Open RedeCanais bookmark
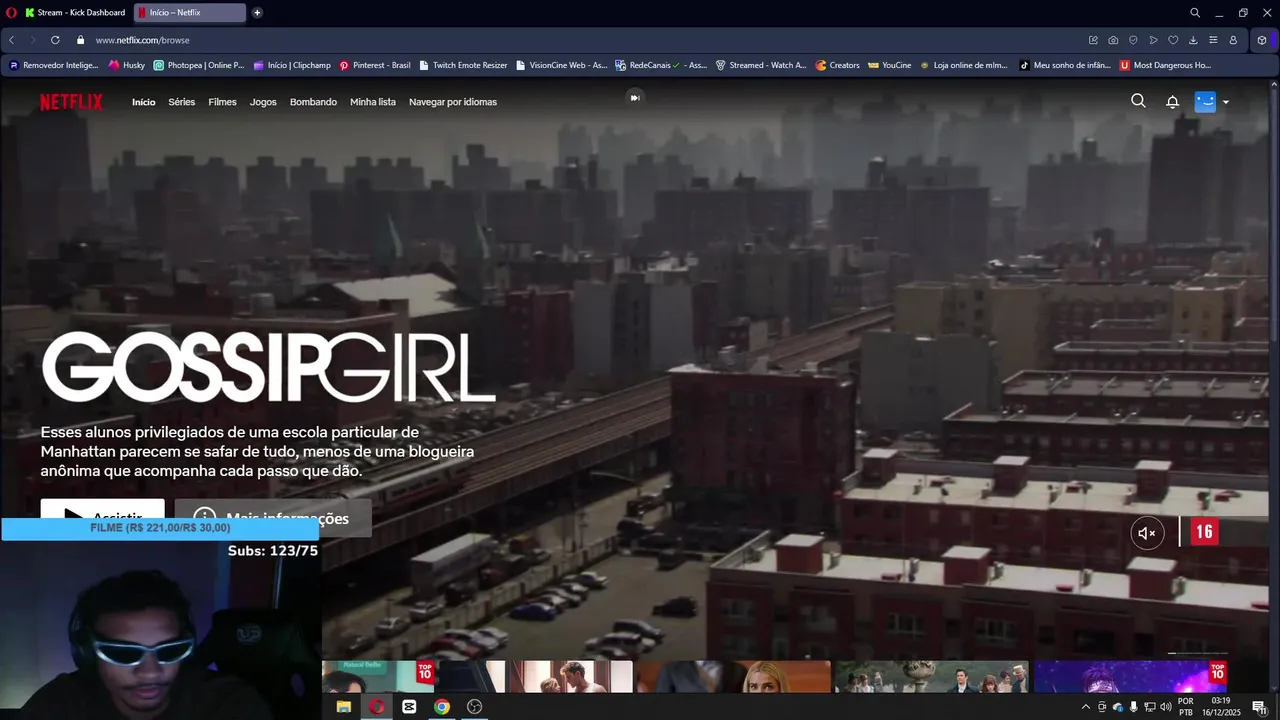Screen dimensions: 1280x720 tap(661, 65)
